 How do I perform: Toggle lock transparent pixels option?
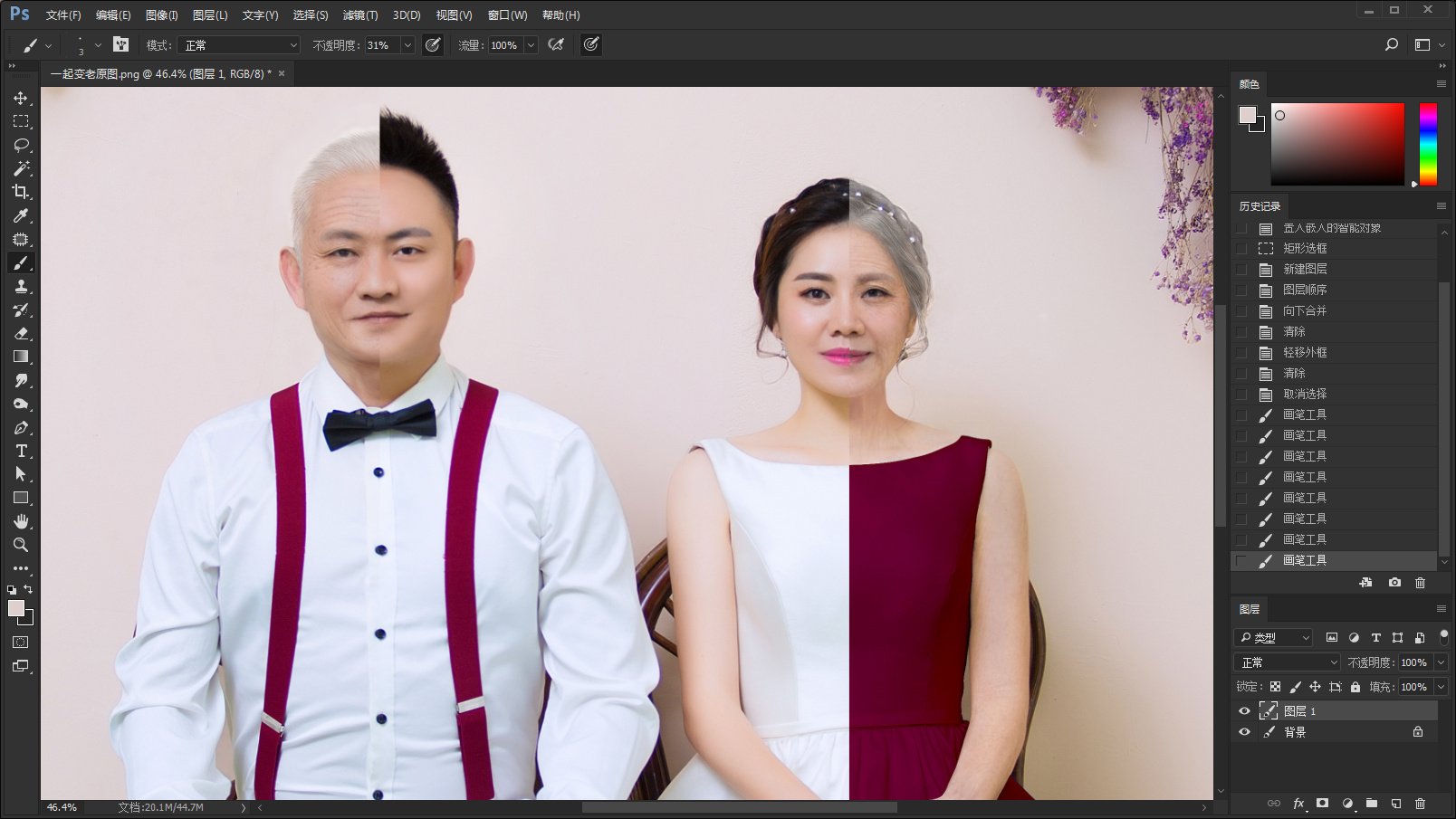tap(1275, 687)
